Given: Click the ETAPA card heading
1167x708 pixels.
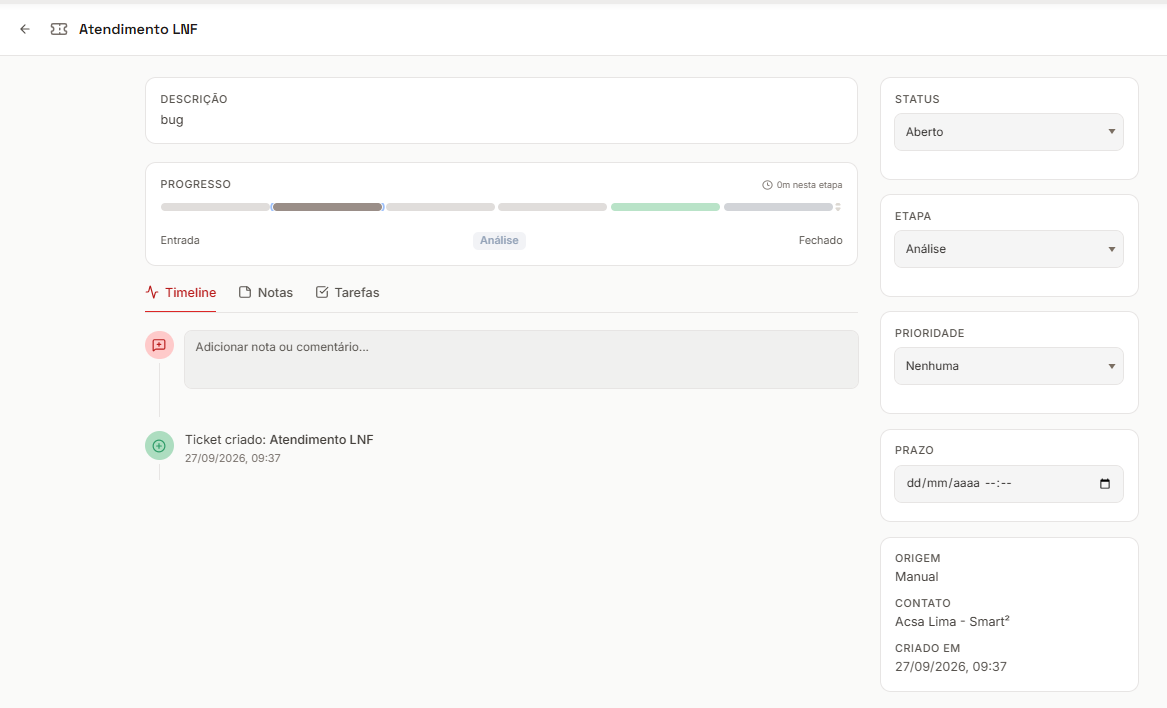Looking at the screenshot, I should click(x=913, y=216).
